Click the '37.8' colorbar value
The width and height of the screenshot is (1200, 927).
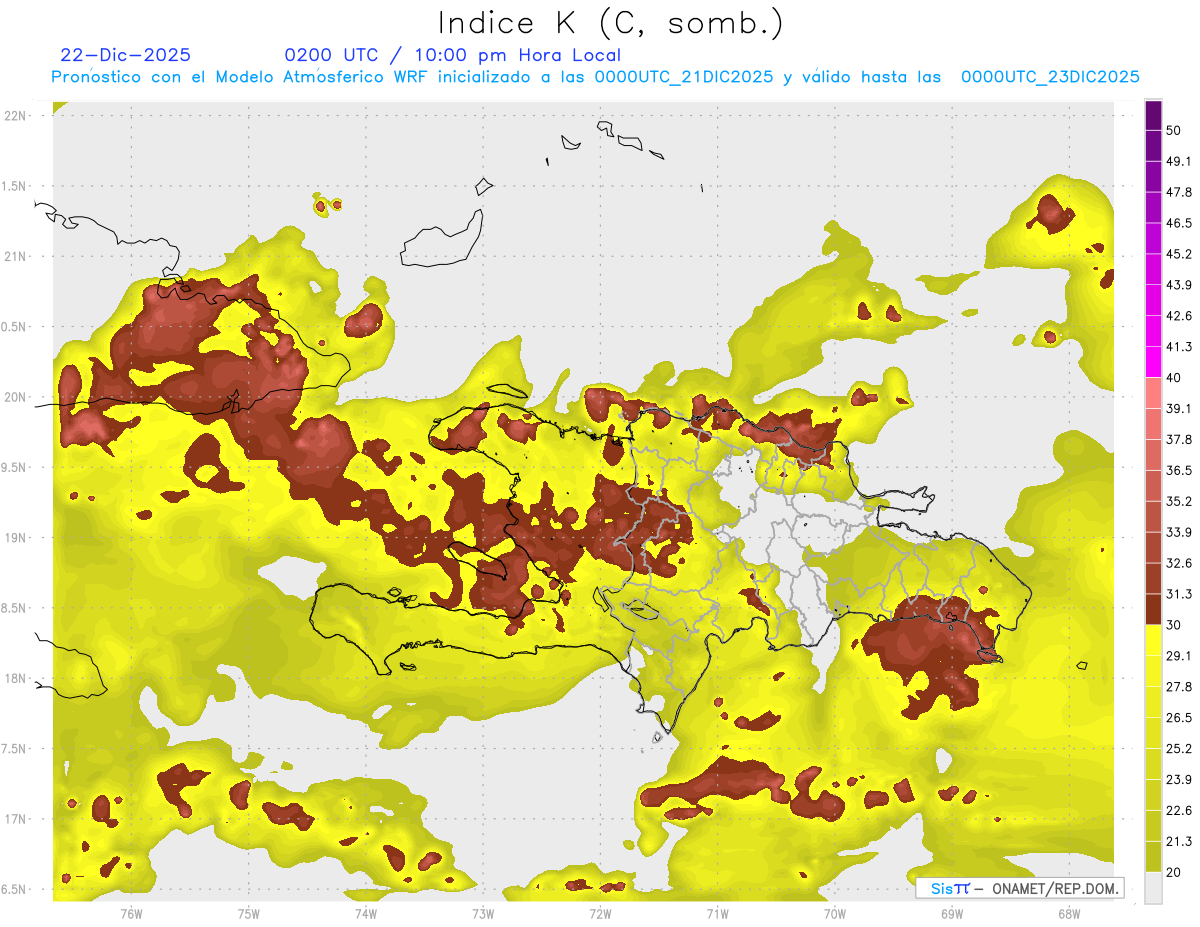point(1179,440)
